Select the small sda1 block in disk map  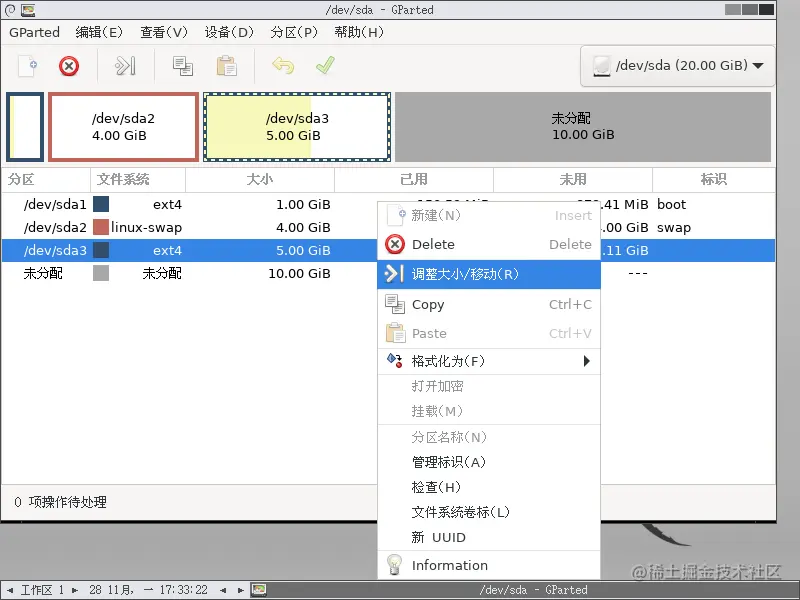pos(25,127)
